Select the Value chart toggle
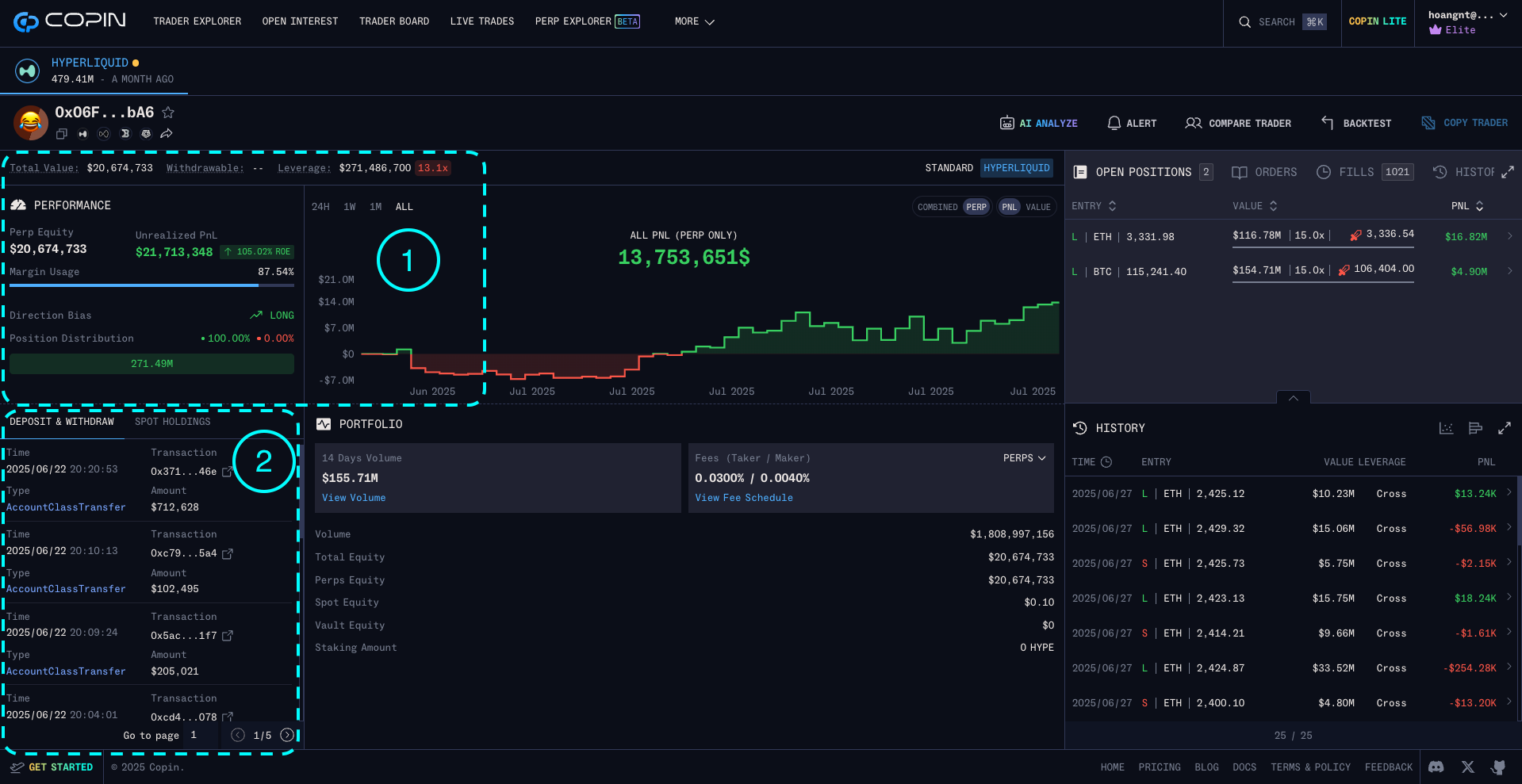Viewport: 1522px width, 784px height. pos(1038,207)
